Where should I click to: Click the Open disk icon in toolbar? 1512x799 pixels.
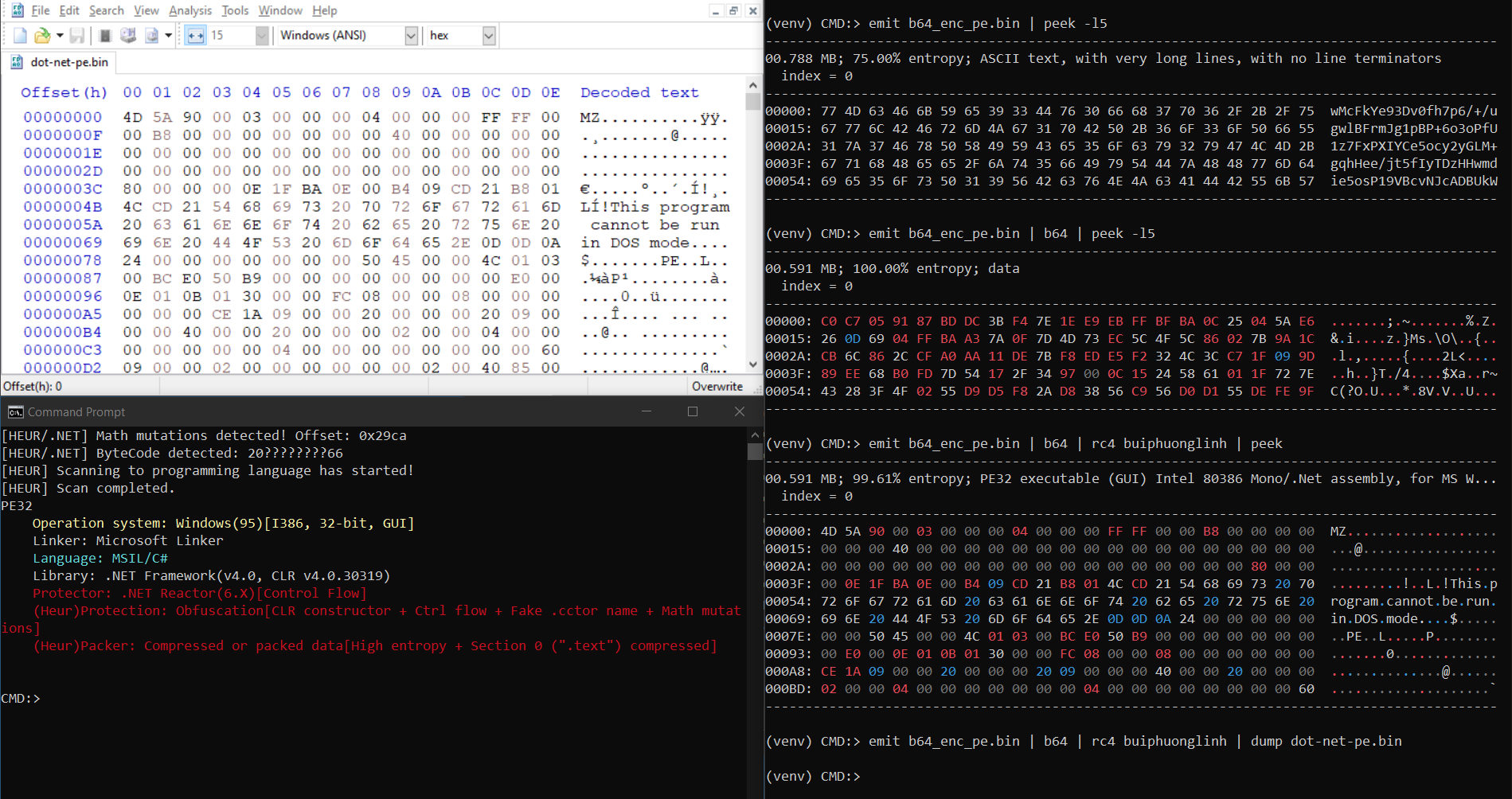pyautogui.click(x=128, y=35)
